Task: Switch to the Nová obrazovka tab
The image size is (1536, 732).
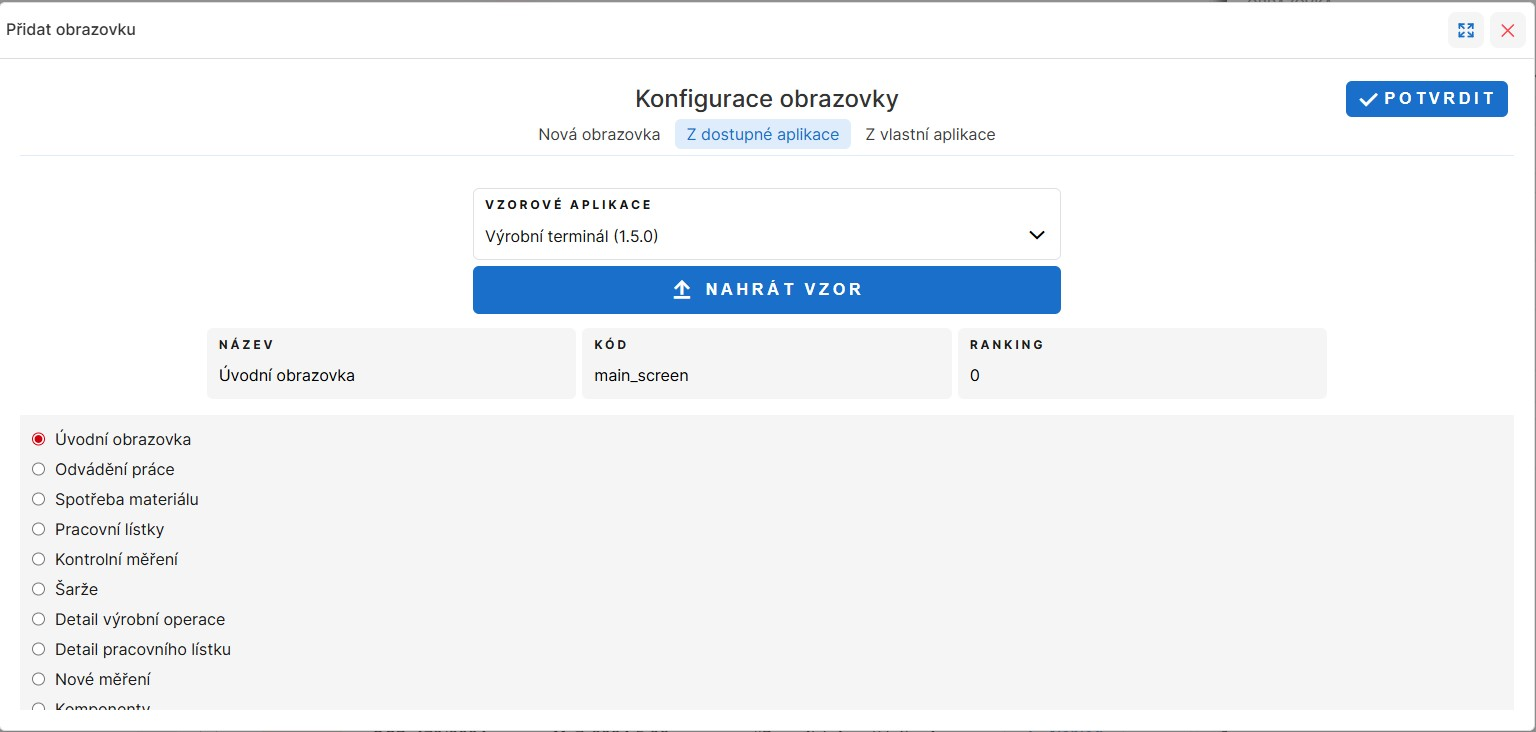Action: point(599,134)
